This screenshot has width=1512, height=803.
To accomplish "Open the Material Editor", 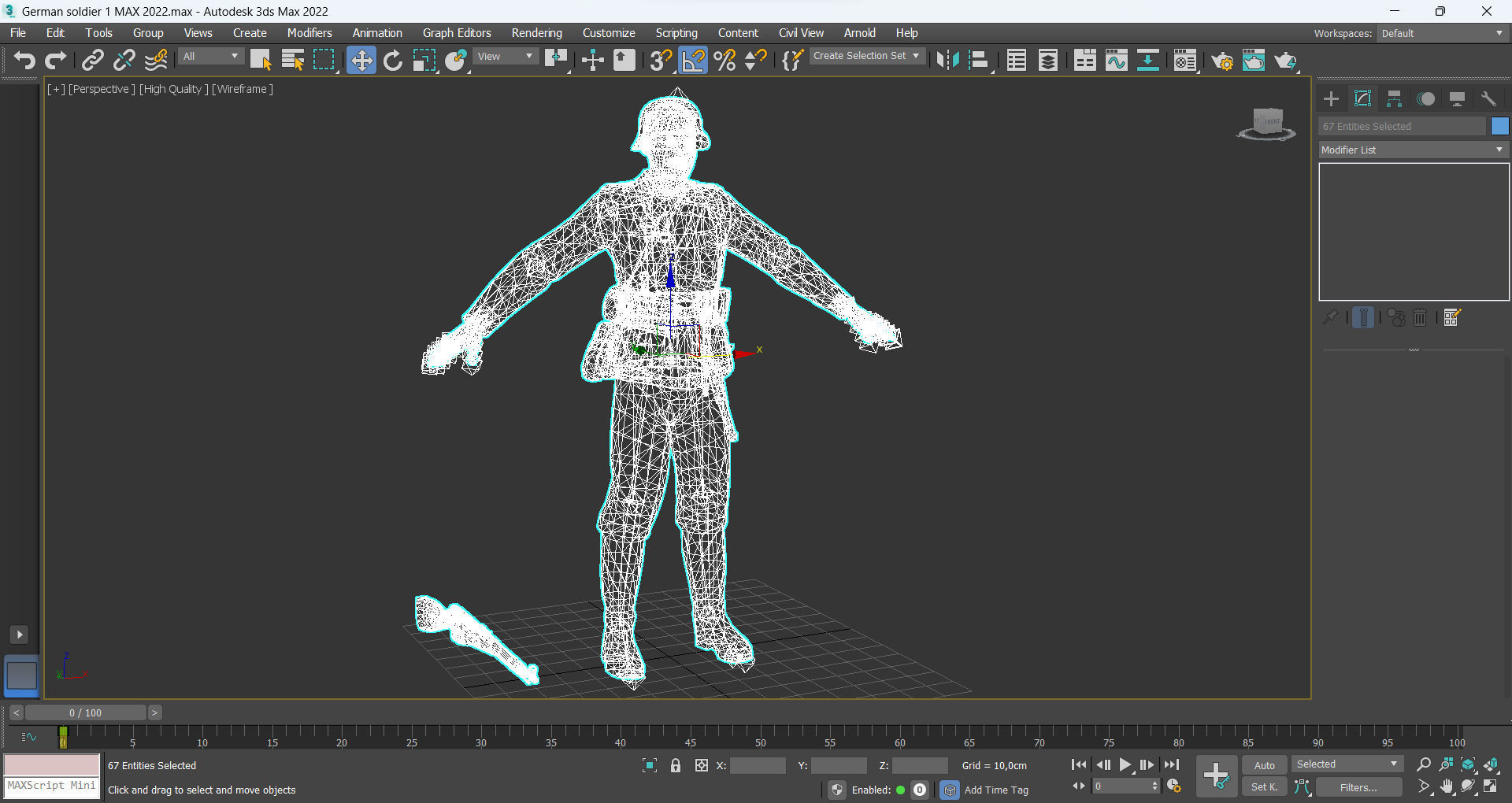I will (x=1184, y=60).
